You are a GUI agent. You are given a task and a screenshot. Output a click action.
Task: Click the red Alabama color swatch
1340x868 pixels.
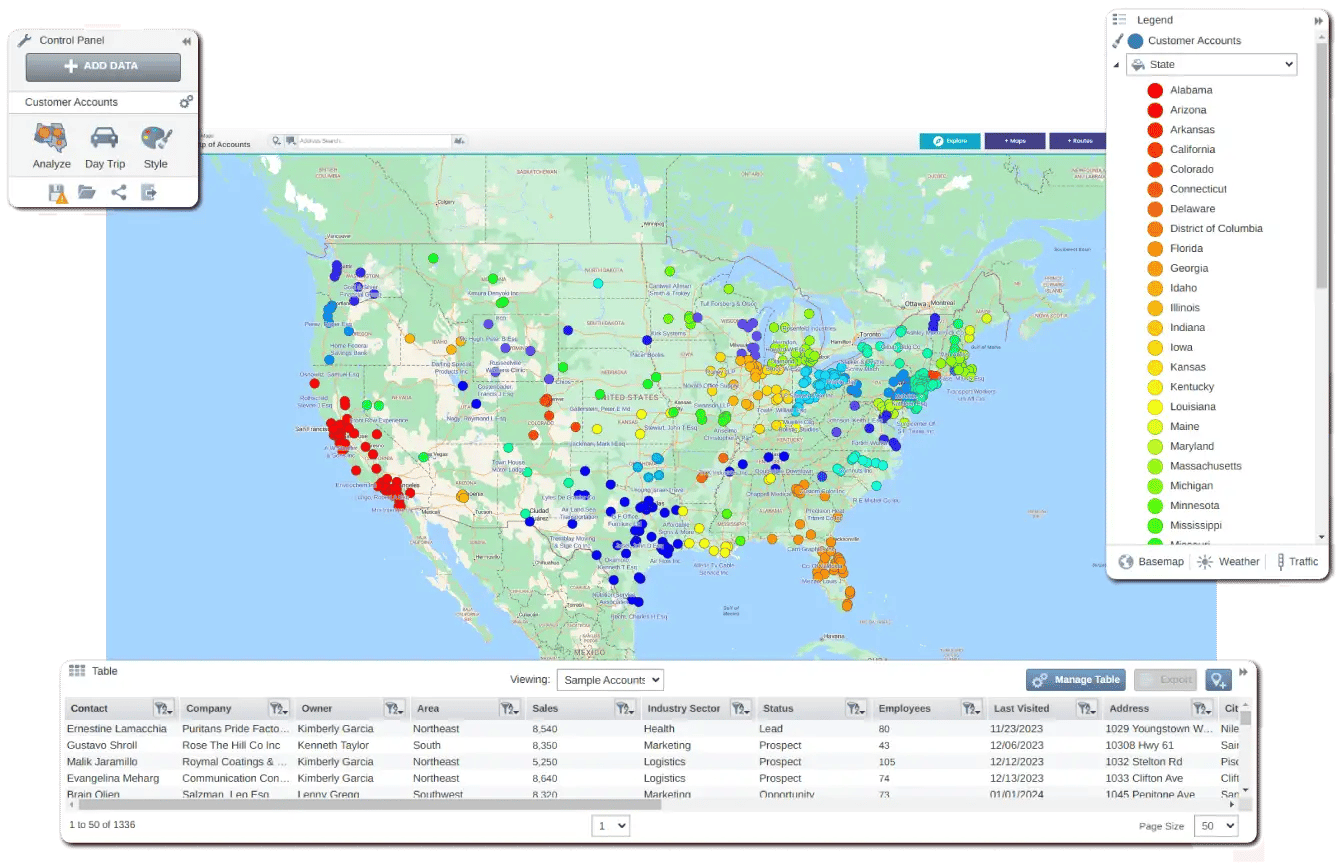click(x=1156, y=90)
